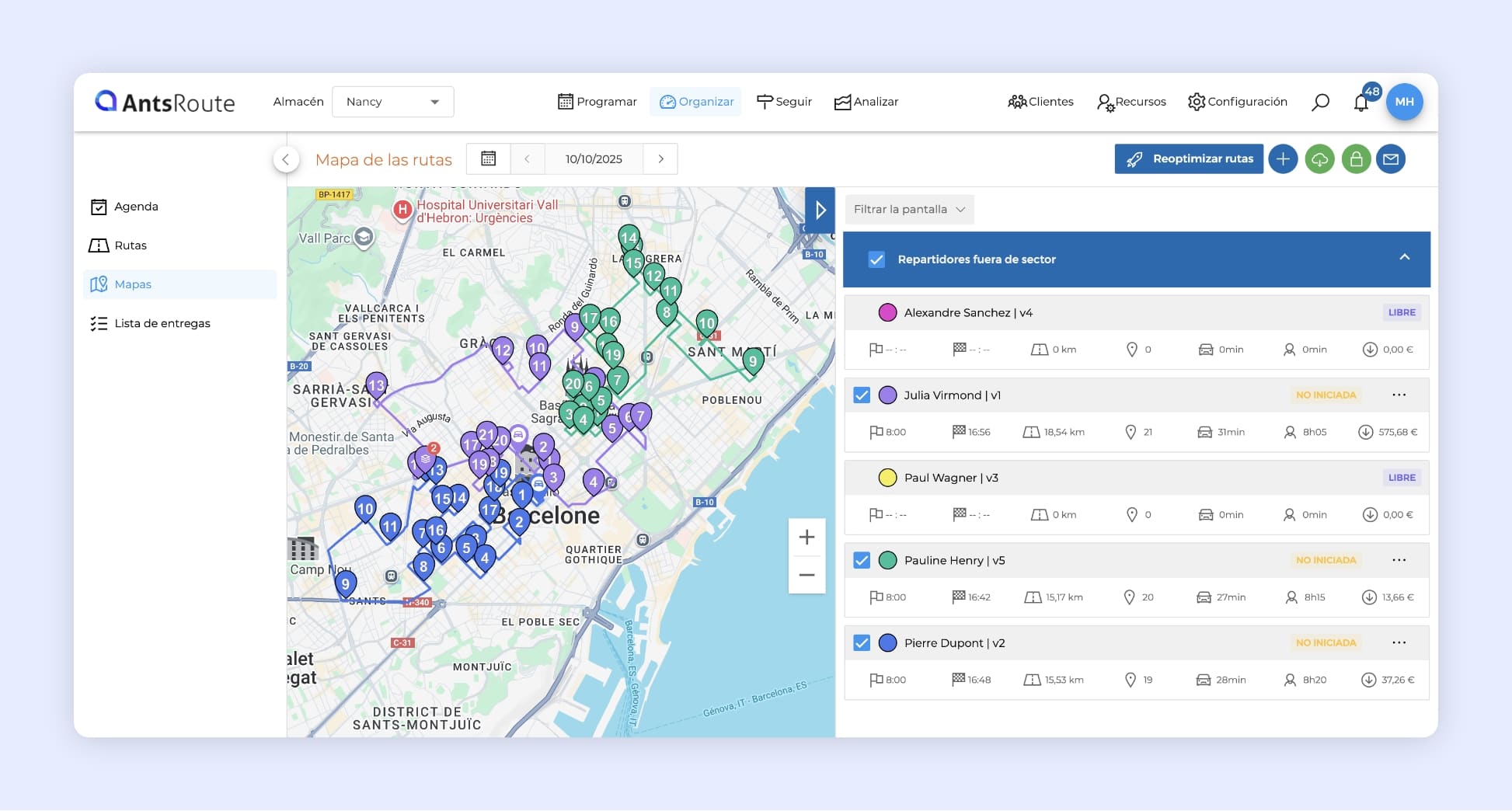
Task: Click the envelope icon to send notifications
Action: pos(1392,158)
